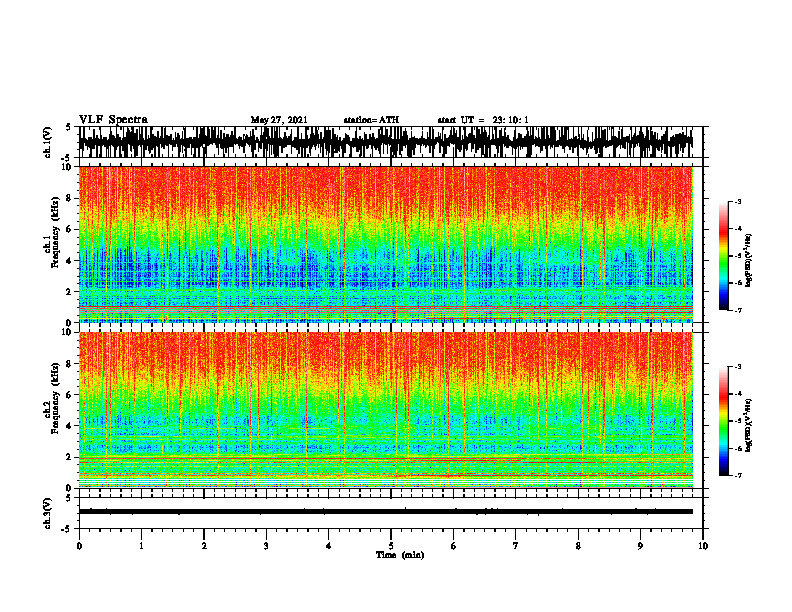
Task: Select the "start UT = 23:10: 1" text
Action: tap(483, 120)
